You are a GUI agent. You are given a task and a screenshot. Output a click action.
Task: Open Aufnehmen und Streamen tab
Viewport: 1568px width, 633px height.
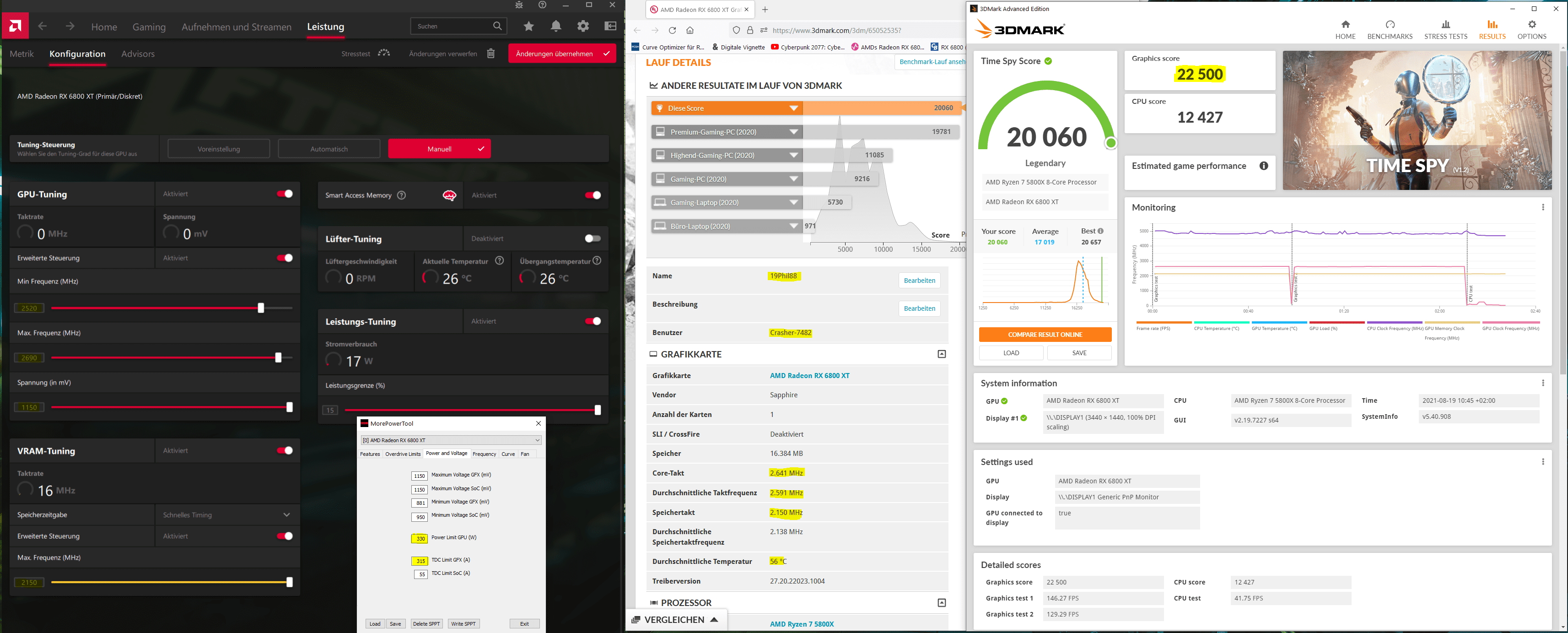click(x=236, y=27)
